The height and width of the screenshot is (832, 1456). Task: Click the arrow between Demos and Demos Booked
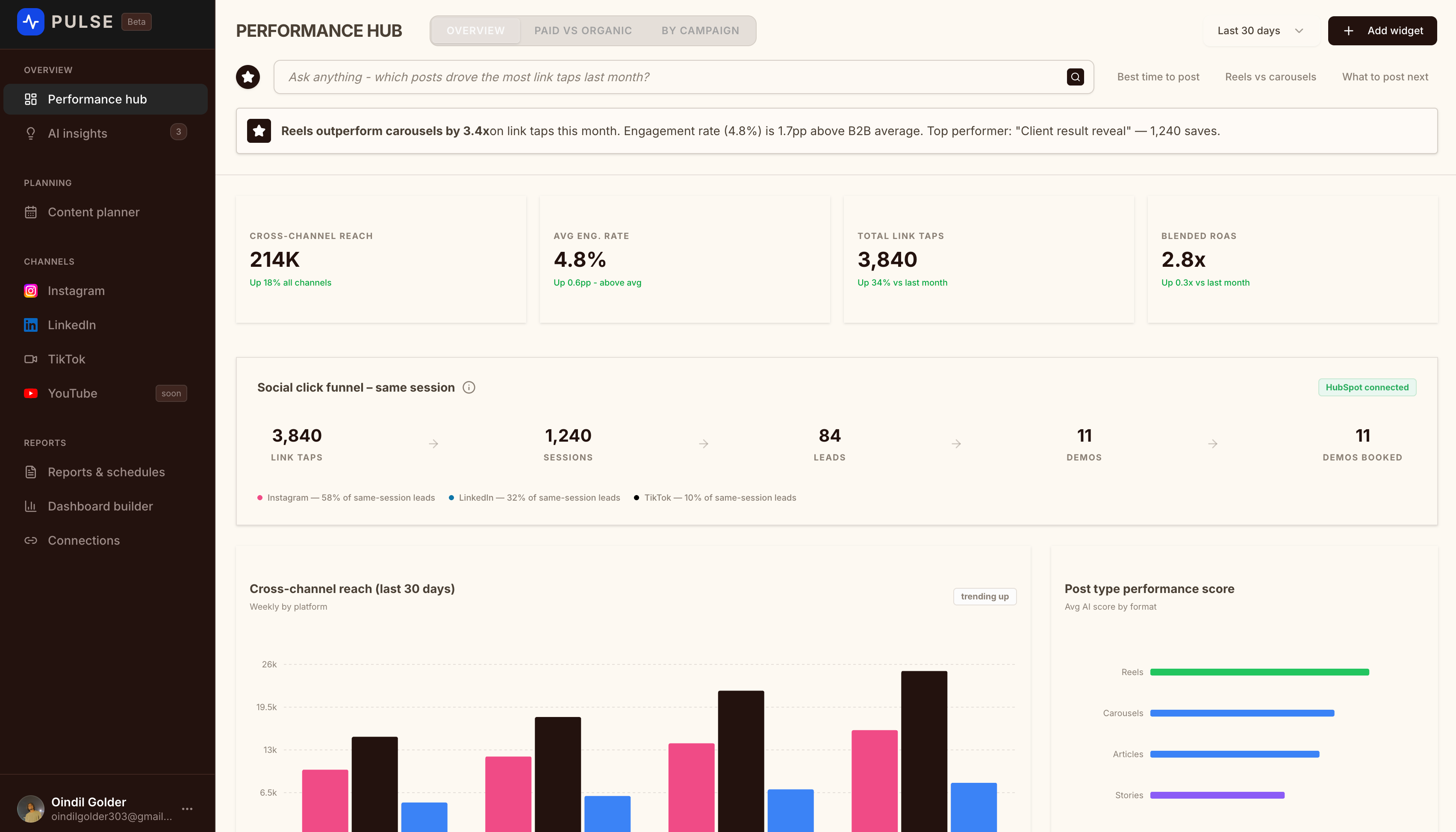pyautogui.click(x=1213, y=444)
